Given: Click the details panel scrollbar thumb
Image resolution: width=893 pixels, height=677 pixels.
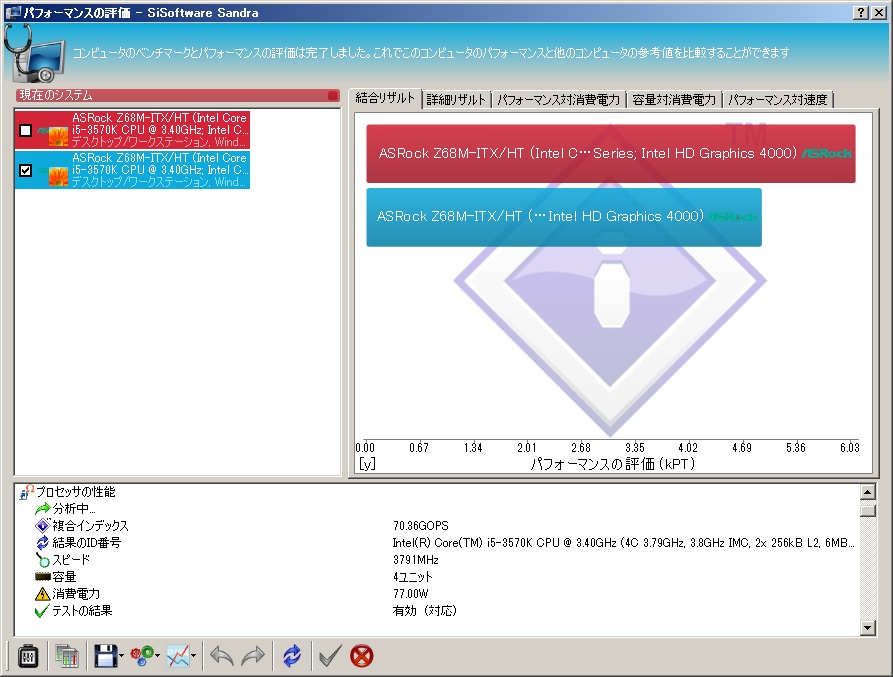Looking at the screenshot, I should [x=867, y=510].
